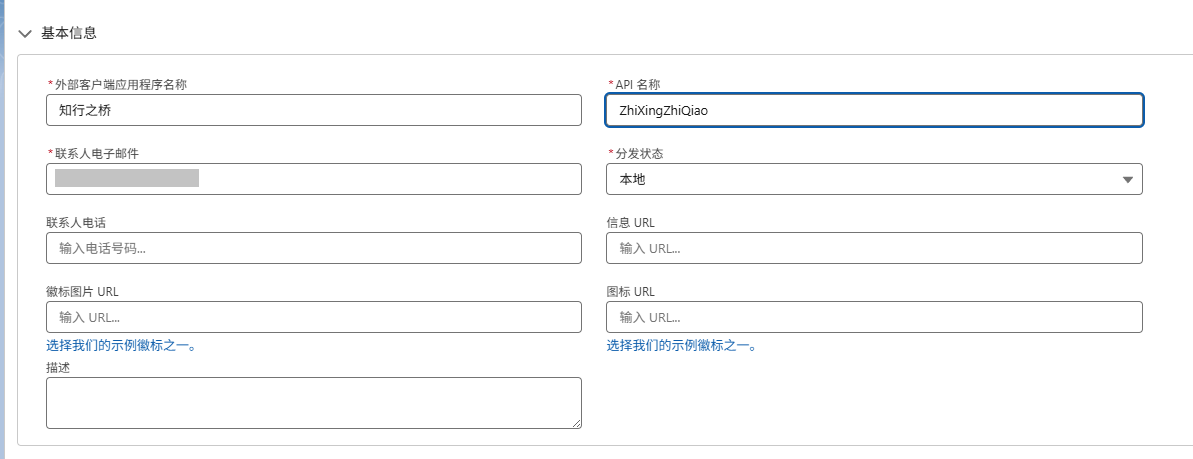Image resolution: width=1193 pixels, height=459 pixels.
Task: Open sample logo link under 徽标图片 URL
Action: [x=121, y=345]
